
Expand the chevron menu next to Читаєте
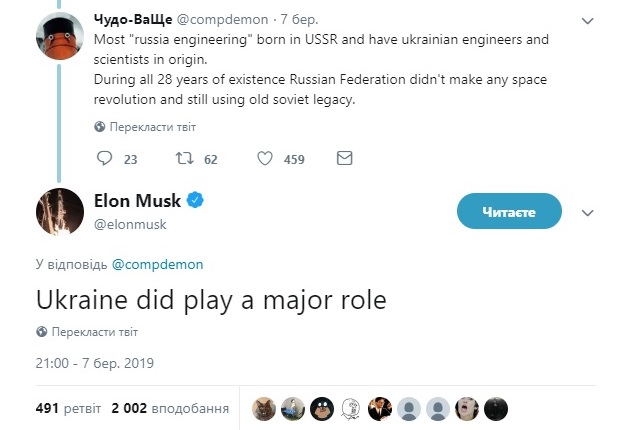588,212
